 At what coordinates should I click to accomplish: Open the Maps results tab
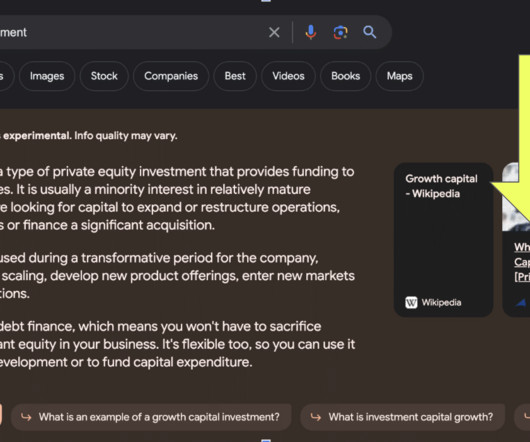coord(400,76)
